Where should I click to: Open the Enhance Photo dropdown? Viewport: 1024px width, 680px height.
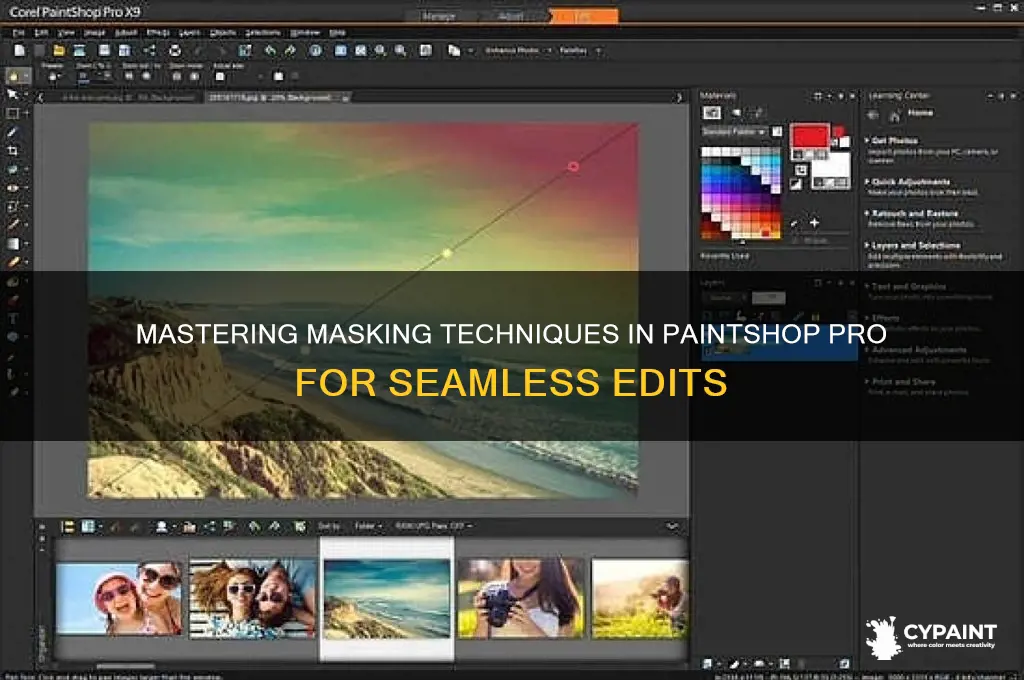tap(518, 50)
